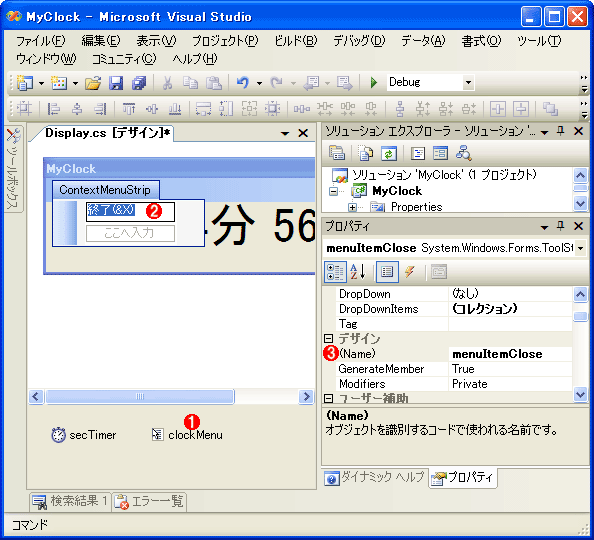Open the document tab list dropdown arrow
Screen dimensions: 594x540
[285, 133]
